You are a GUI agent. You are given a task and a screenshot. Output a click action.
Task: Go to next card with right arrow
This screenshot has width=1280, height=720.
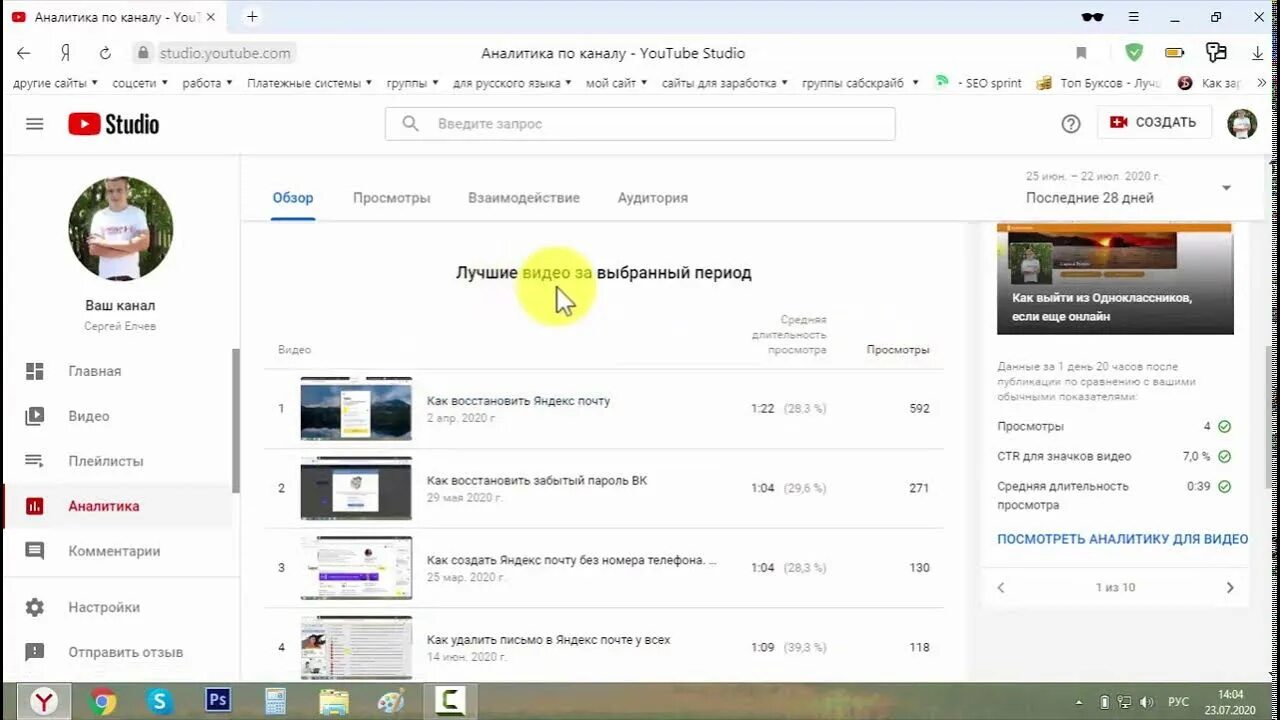tap(1230, 588)
